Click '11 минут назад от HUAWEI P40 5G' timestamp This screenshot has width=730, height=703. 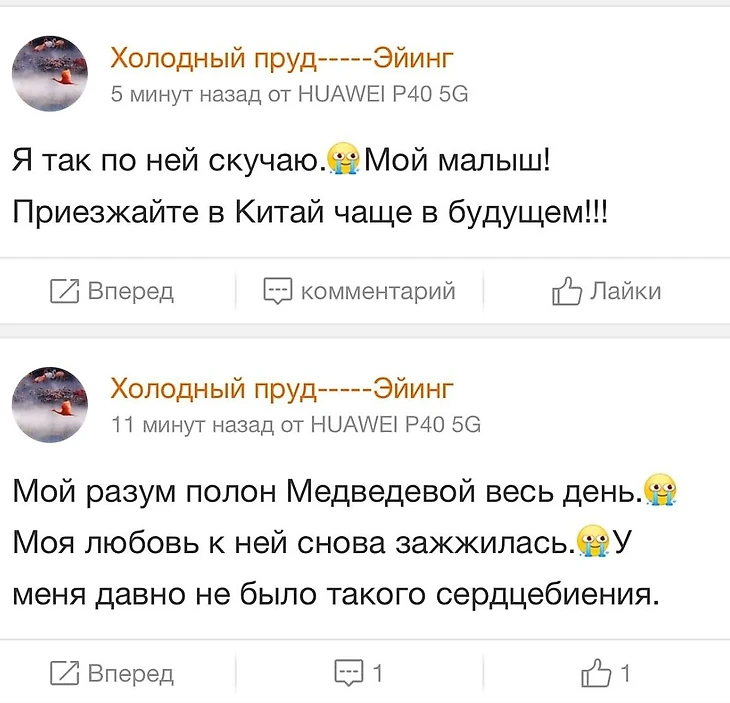(x=295, y=424)
